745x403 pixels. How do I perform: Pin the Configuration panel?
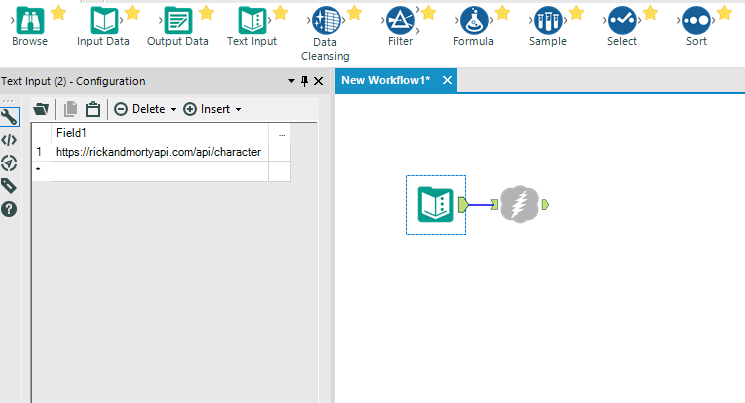(305, 81)
